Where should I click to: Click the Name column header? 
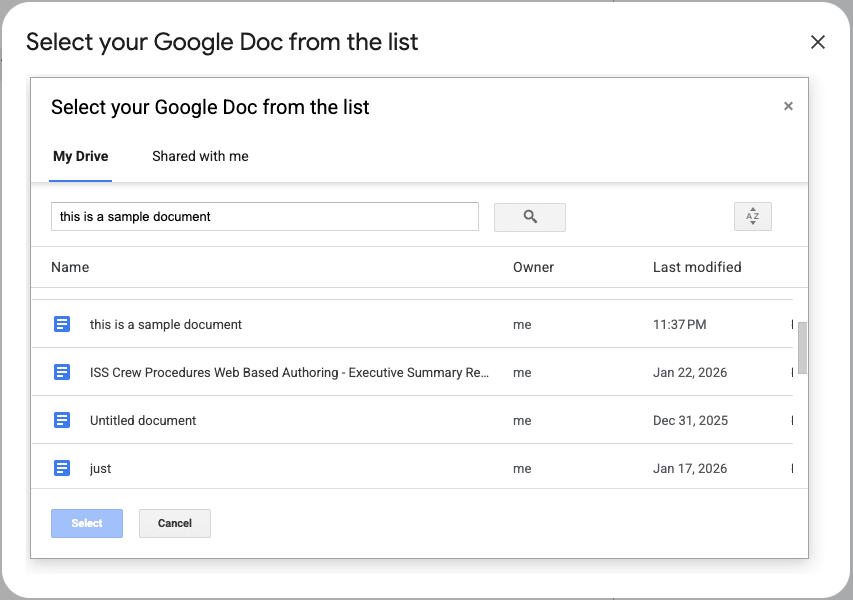click(70, 267)
